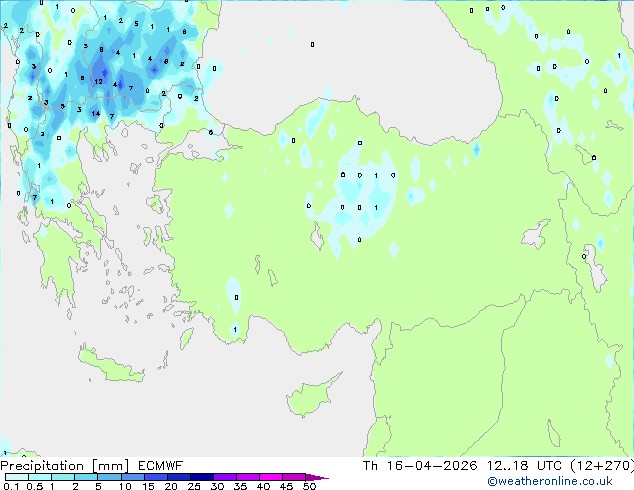The width and height of the screenshot is (634, 490).
Task: Click the 'Precipitation [mm]' title text
Action: (x=65, y=466)
